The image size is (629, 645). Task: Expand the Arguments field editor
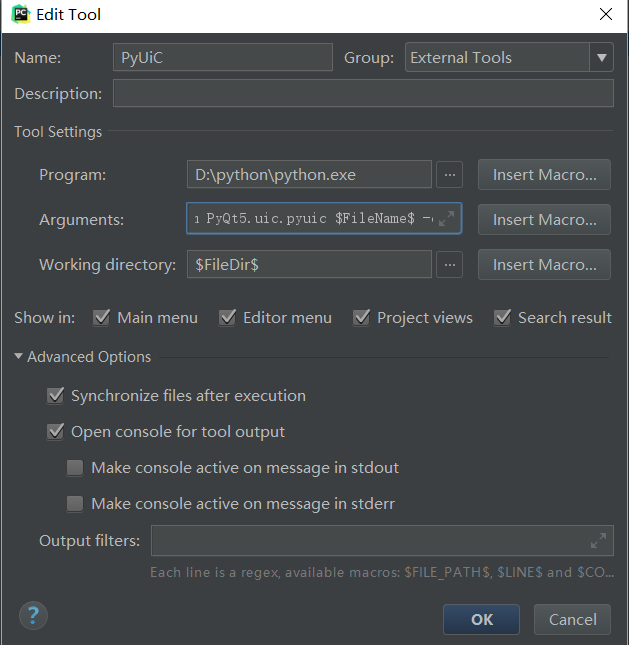point(447,219)
